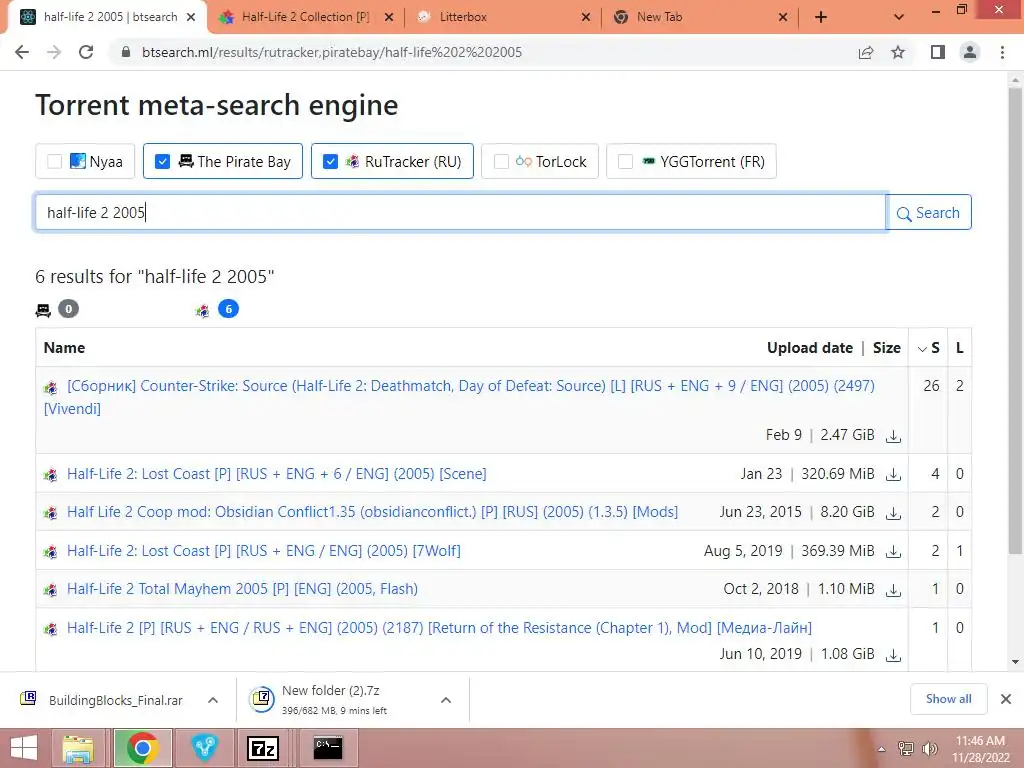The width and height of the screenshot is (1024, 768).
Task: Click the Search button
Action: coord(929,212)
